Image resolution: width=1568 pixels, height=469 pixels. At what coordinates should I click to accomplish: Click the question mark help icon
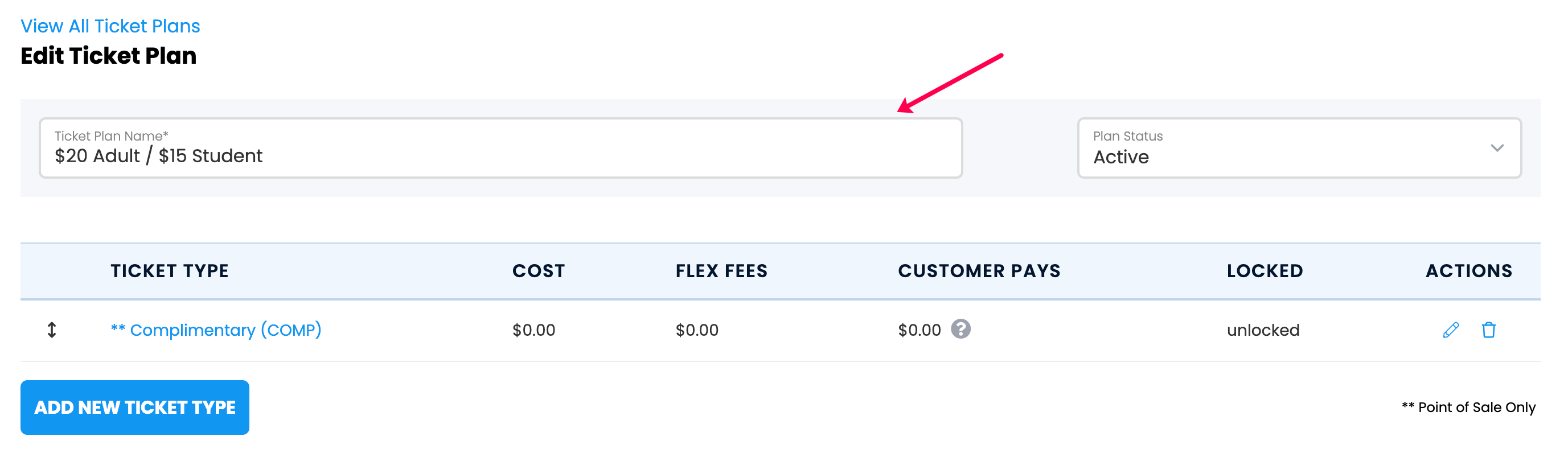(960, 329)
